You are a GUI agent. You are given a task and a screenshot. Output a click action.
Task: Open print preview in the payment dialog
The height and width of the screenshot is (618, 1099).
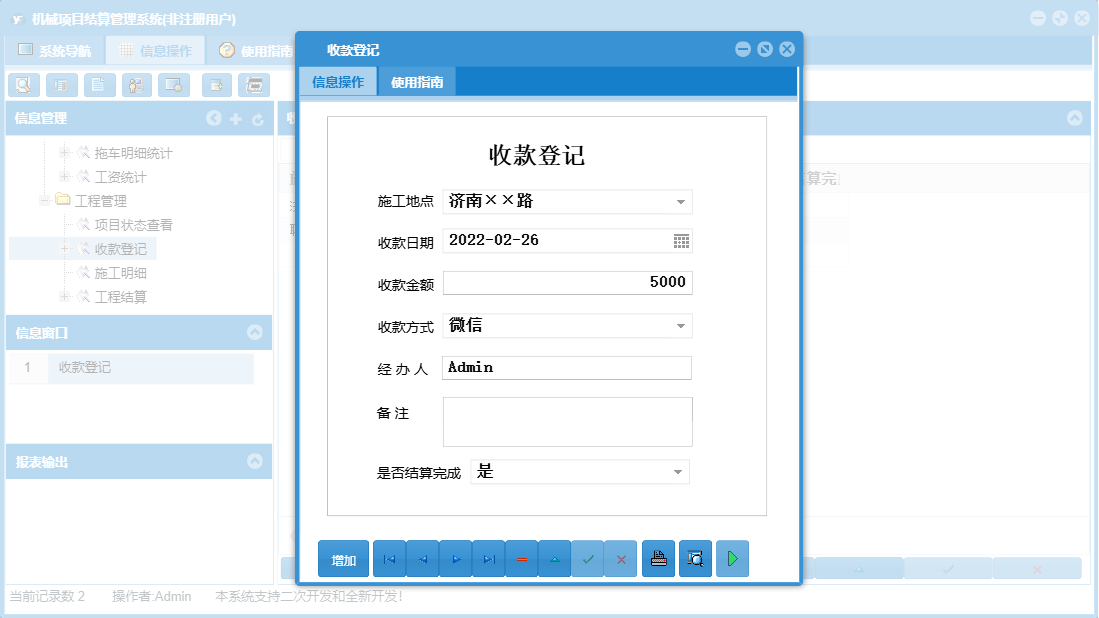(x=696, y=558)
